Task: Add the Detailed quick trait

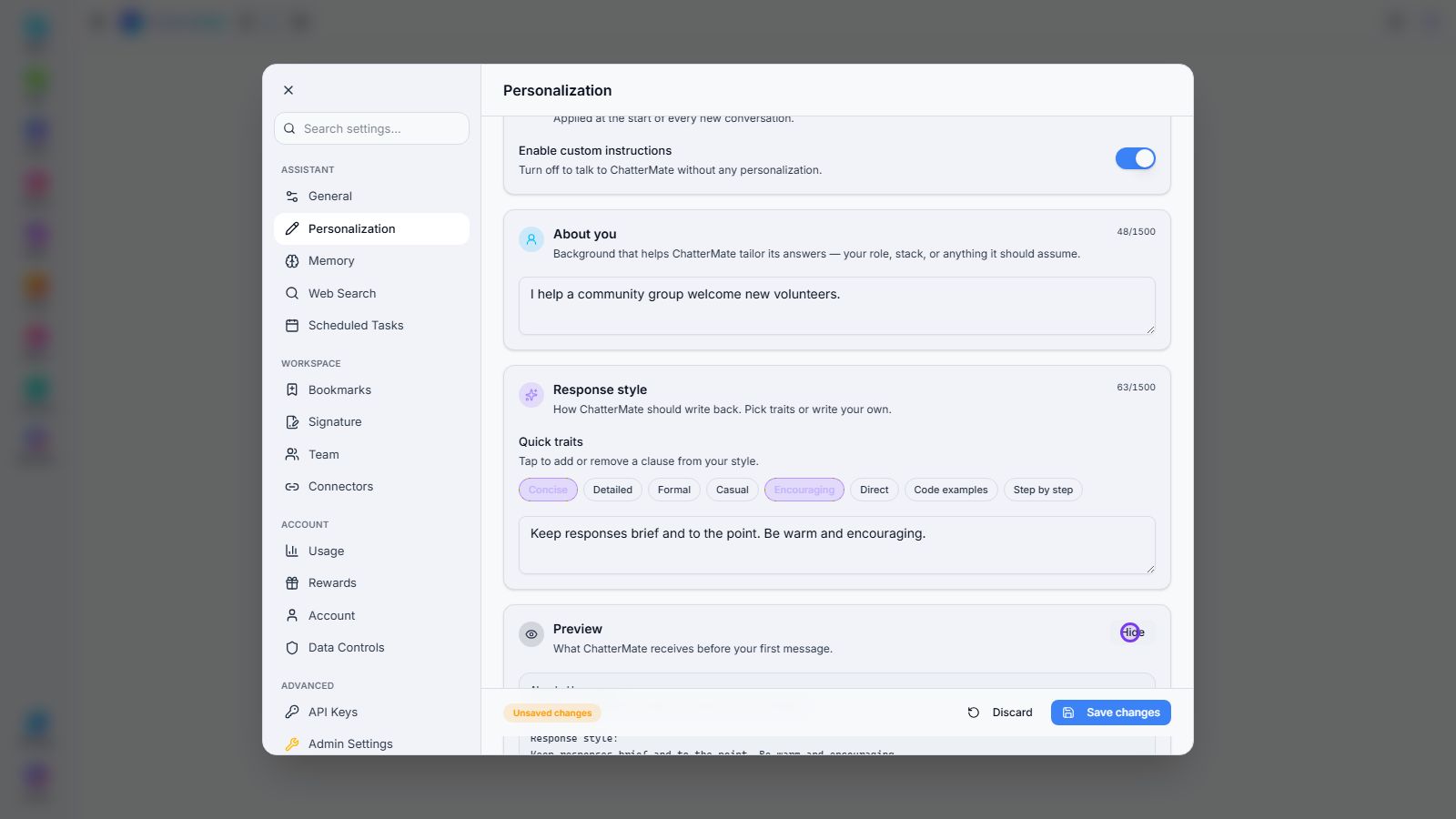Action: pos(612,490)
